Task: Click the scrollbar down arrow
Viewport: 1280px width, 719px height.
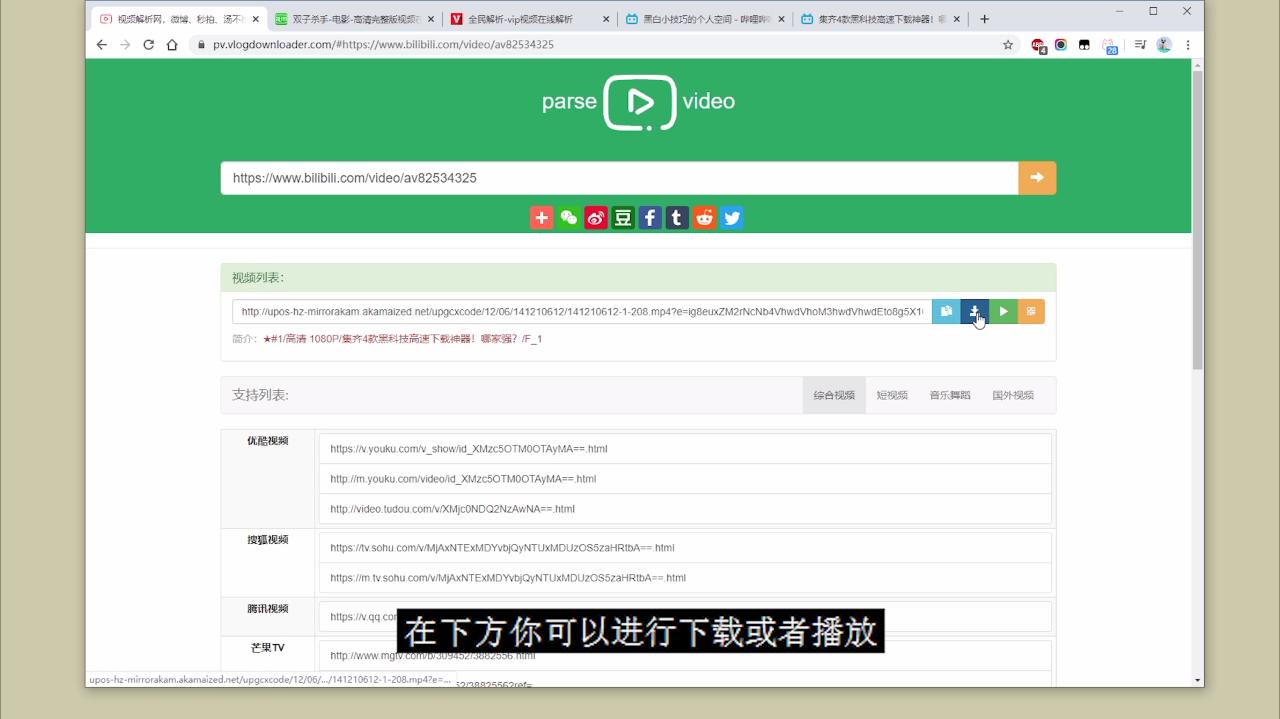Action: [x=1197, y=680]
